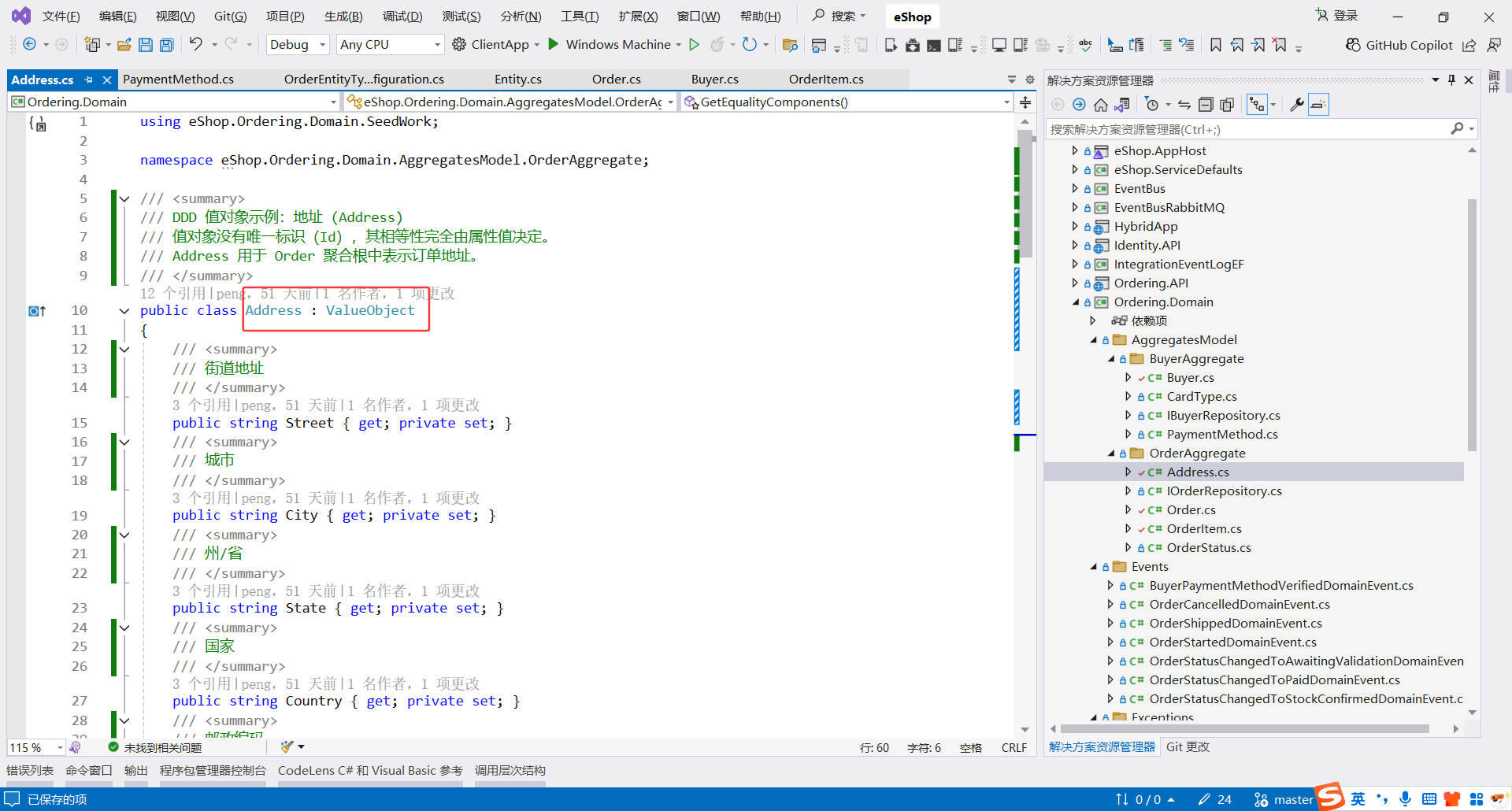Open the Debug configuration dropdown
This screenshot has height=811, width=1512.
coord(298,45)
